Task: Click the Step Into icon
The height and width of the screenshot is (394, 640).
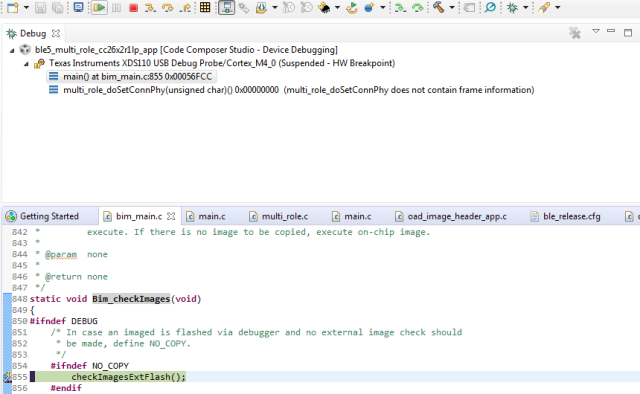Action: tap(150, 7)
